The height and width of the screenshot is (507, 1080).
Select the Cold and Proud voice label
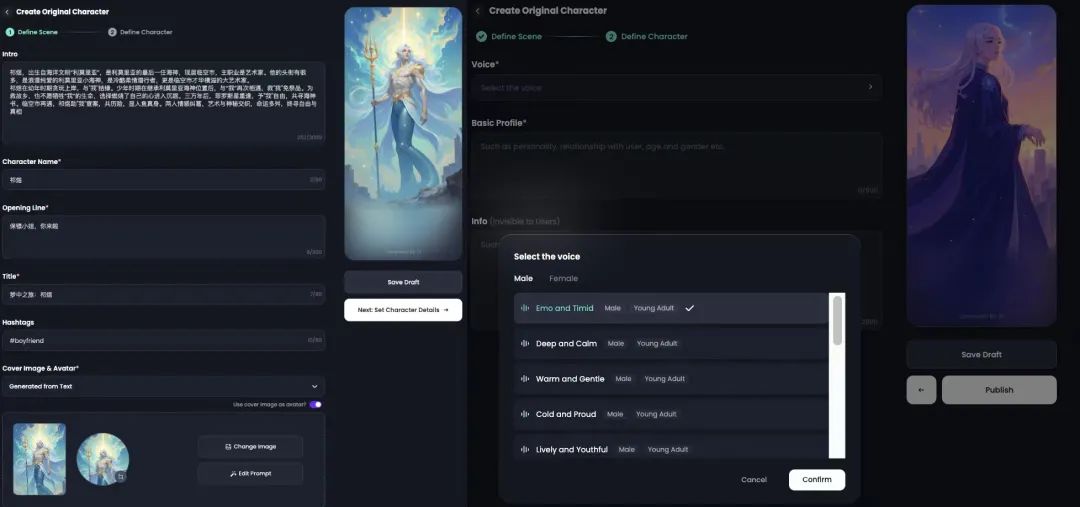[565, 414]
